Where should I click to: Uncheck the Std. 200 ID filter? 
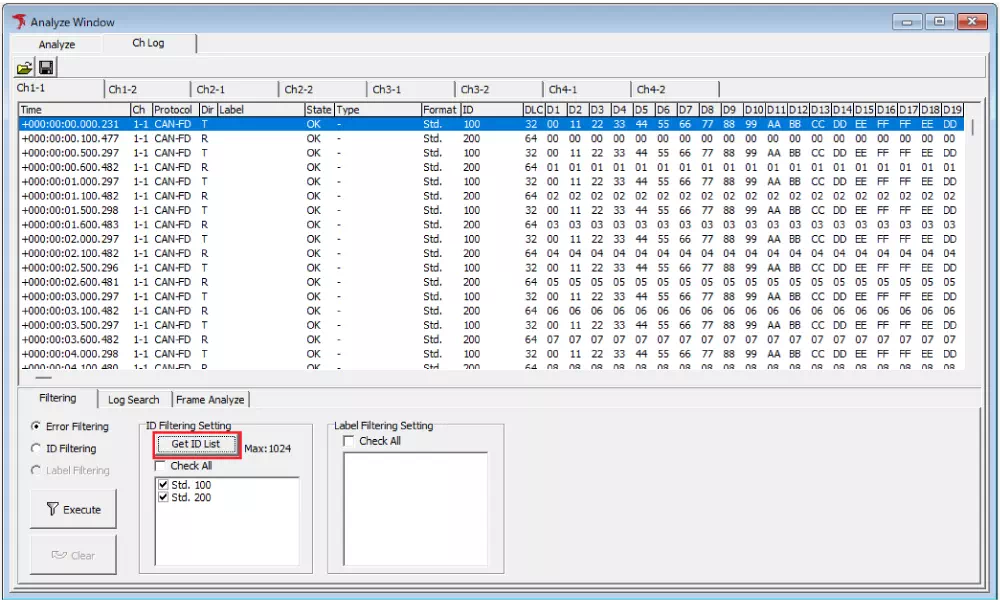tap(163, 497)
